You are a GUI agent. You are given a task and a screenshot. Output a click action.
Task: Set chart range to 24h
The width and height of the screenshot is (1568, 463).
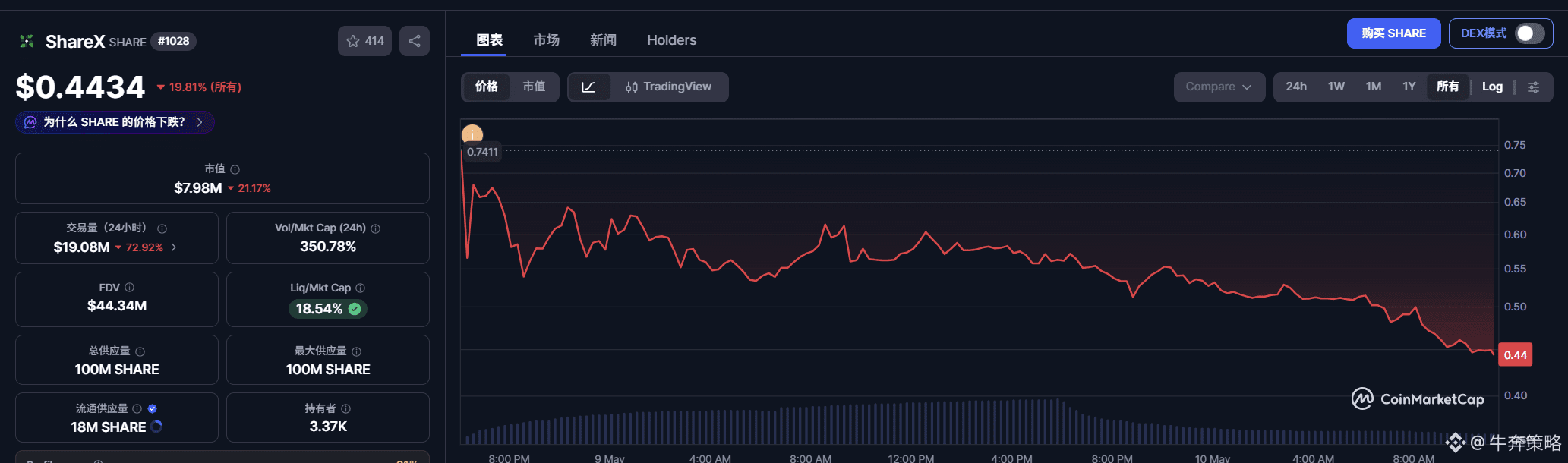(x=1296, y=87)
